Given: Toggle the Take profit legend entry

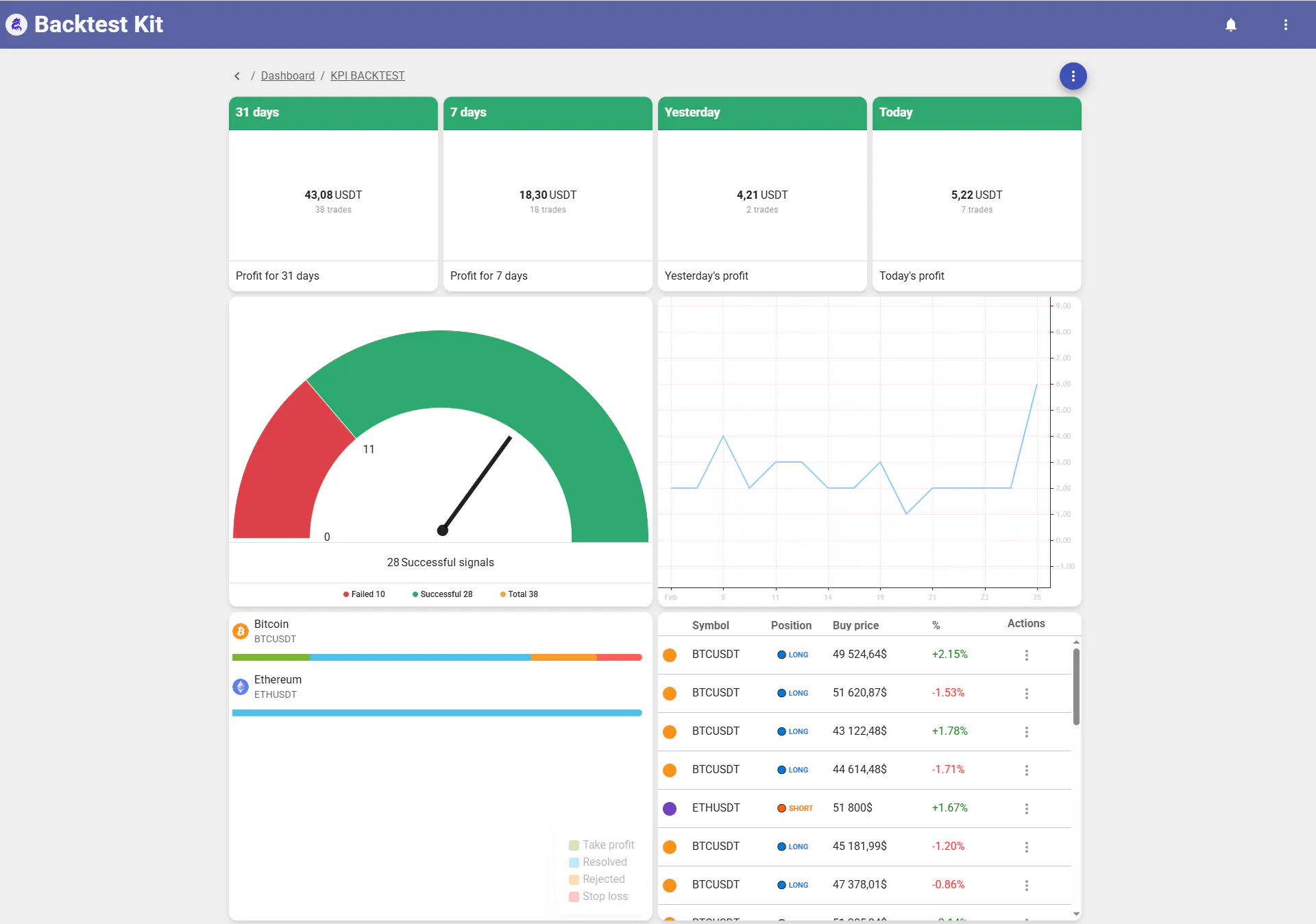Looking at the screenshot, I should tap(601, 845).
